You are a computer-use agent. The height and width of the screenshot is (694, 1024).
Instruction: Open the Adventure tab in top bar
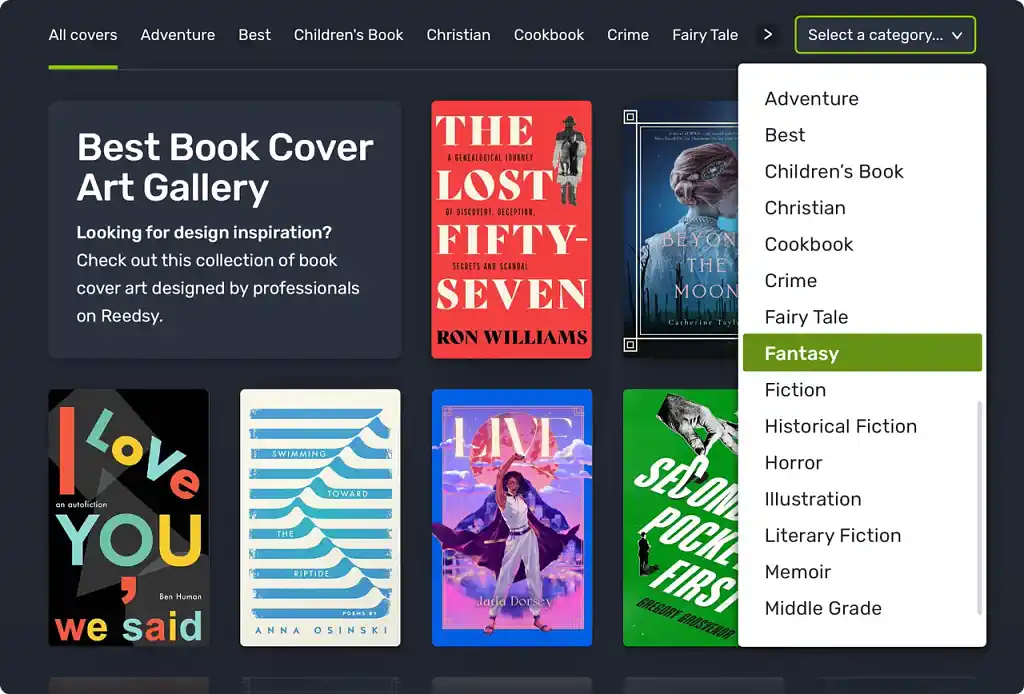tap(178, 35)
